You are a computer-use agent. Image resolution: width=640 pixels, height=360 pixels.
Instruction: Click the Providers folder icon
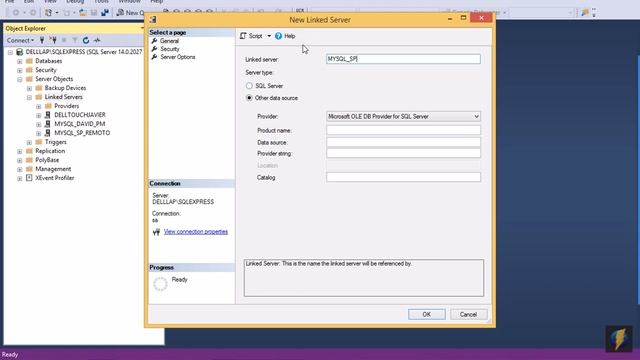(48, 106)
